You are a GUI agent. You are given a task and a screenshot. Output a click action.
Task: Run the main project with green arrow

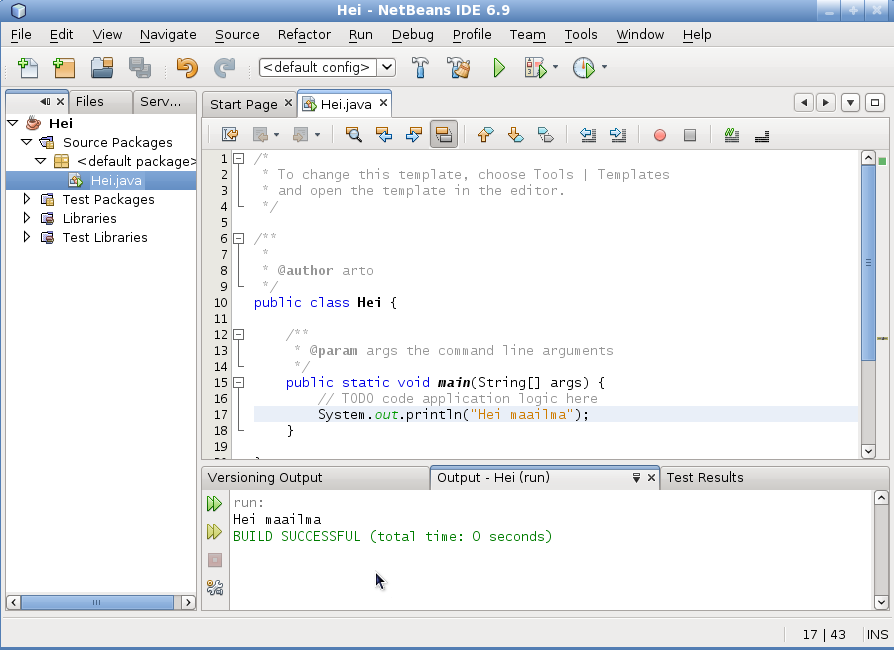tap(499, 68)
